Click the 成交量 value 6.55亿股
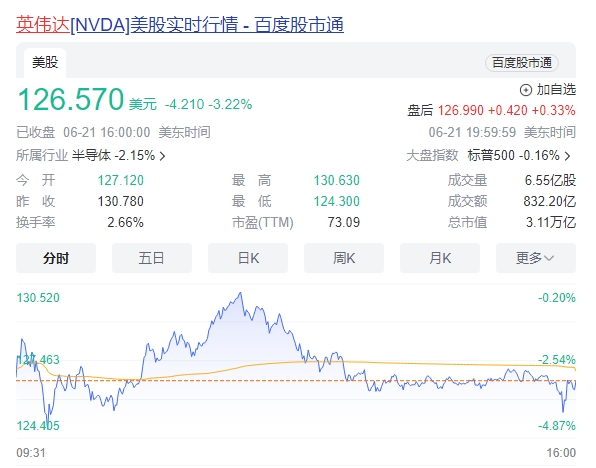Screen dimensions: 596x468 tap(550, 180)
